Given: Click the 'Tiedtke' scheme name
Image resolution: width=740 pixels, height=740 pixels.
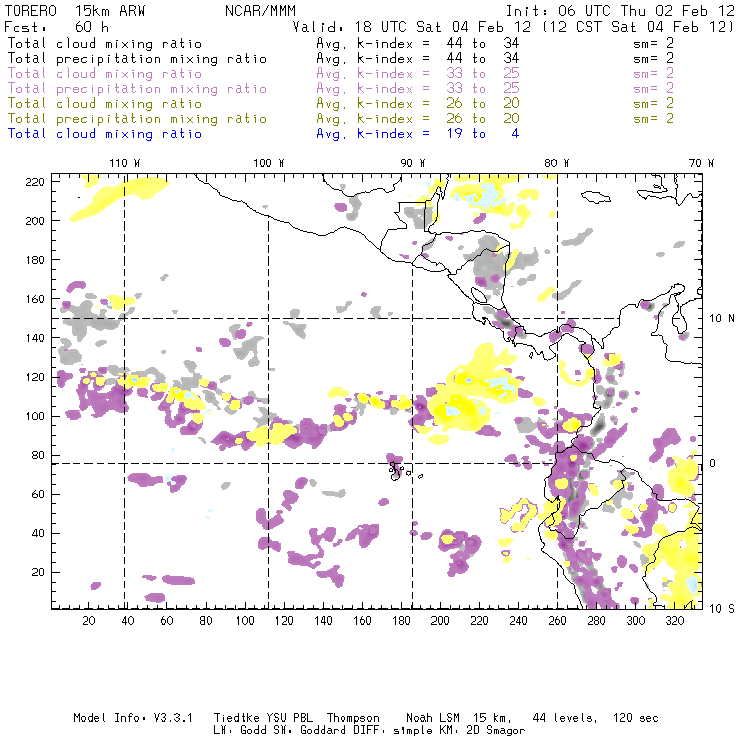Looking at the screenshot, I should coord(237,718).
